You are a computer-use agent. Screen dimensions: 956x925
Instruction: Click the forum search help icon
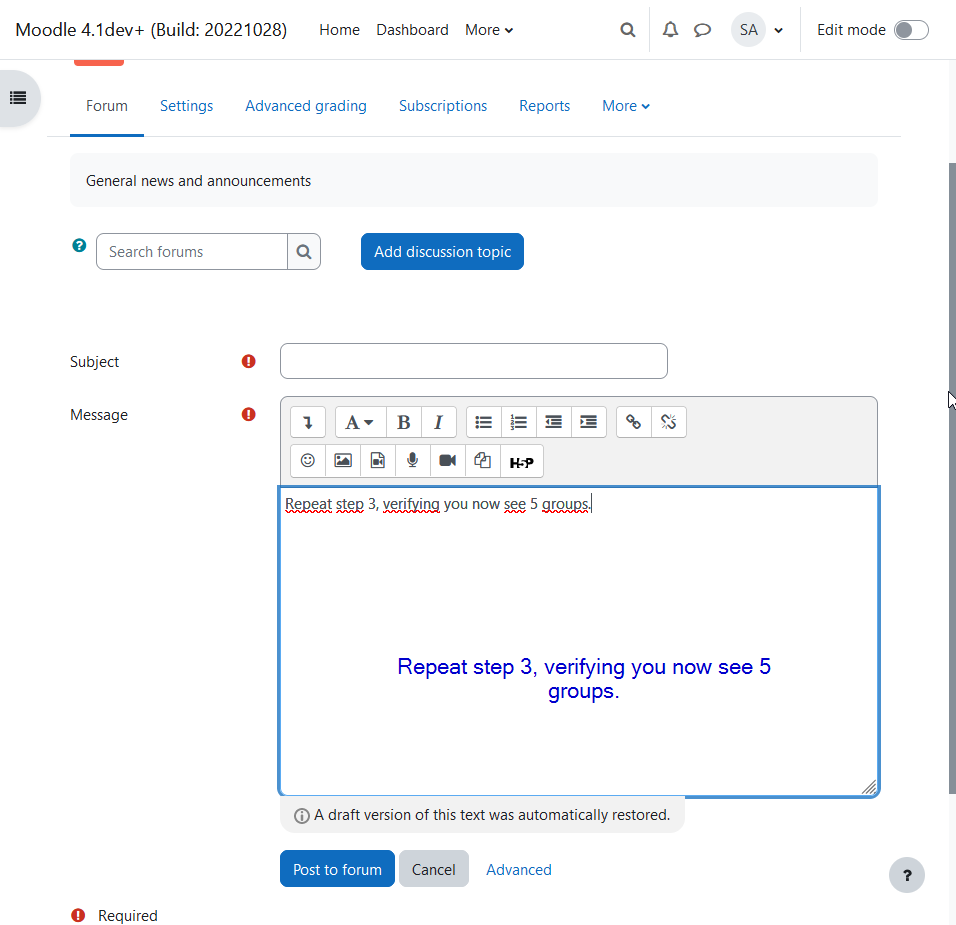pos(79,245)
